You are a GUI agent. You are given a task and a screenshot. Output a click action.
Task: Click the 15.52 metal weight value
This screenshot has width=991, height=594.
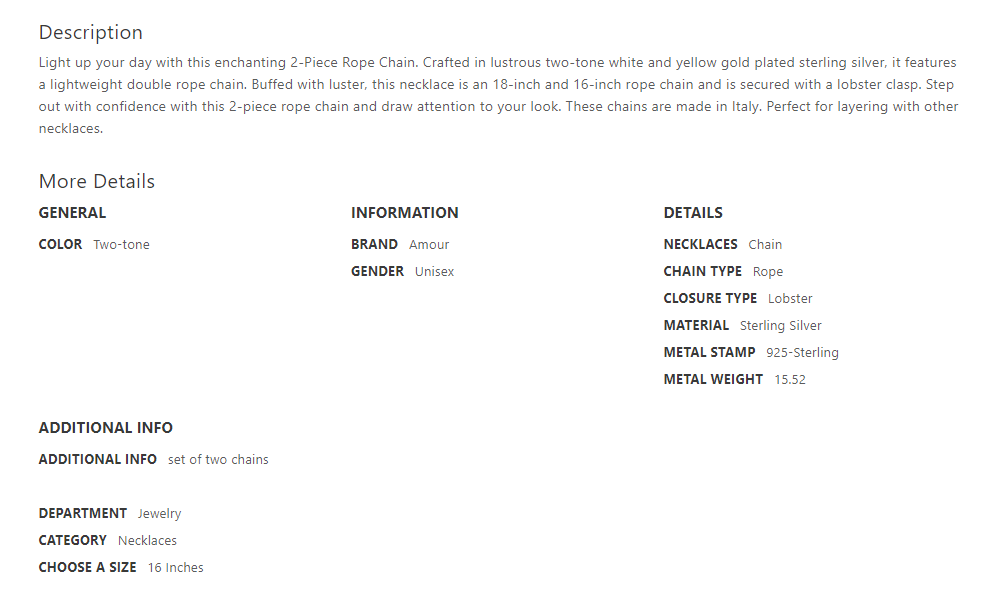point(790,380)
